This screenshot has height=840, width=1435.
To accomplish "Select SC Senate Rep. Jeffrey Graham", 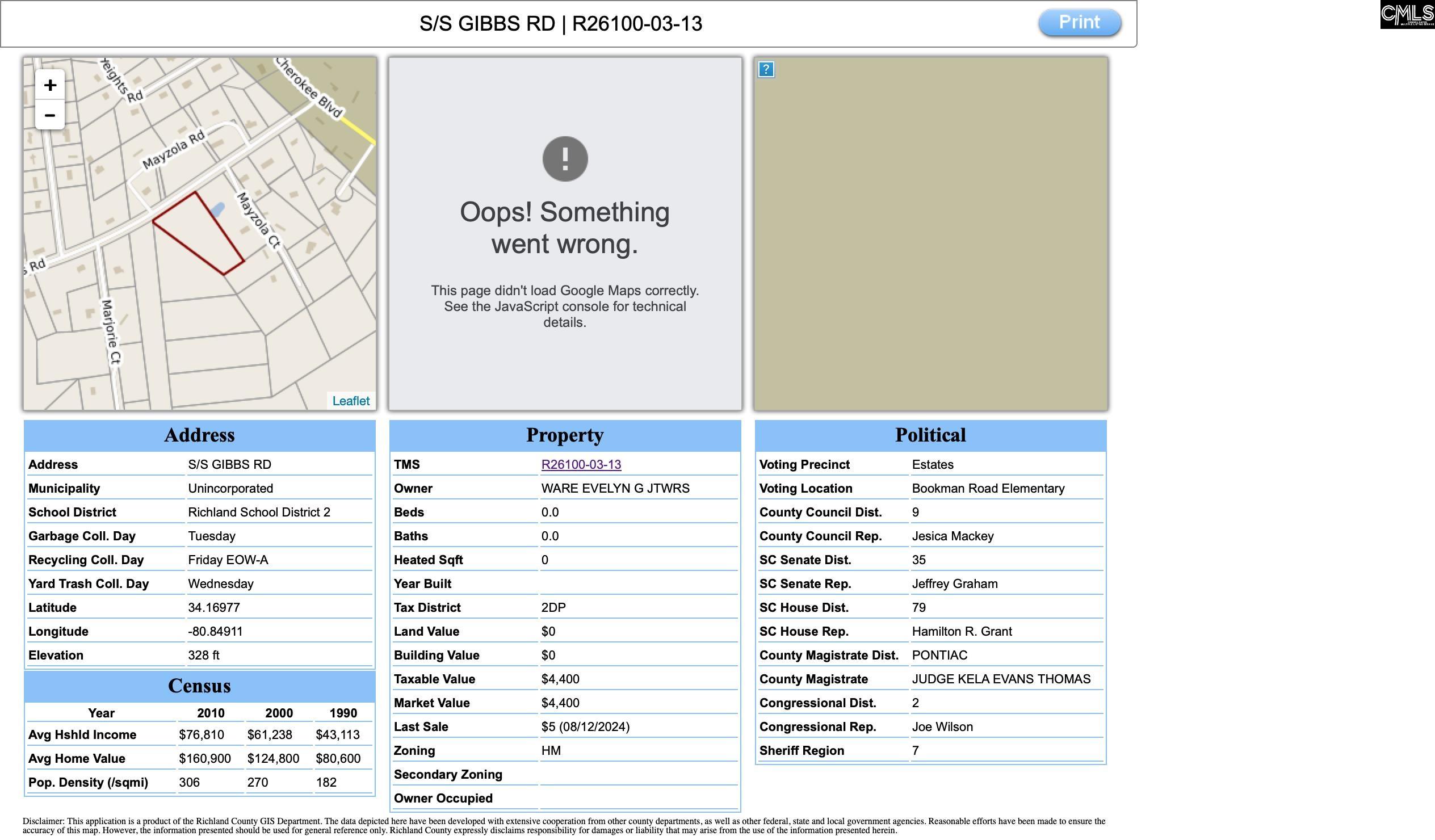I will coord(955,584).
